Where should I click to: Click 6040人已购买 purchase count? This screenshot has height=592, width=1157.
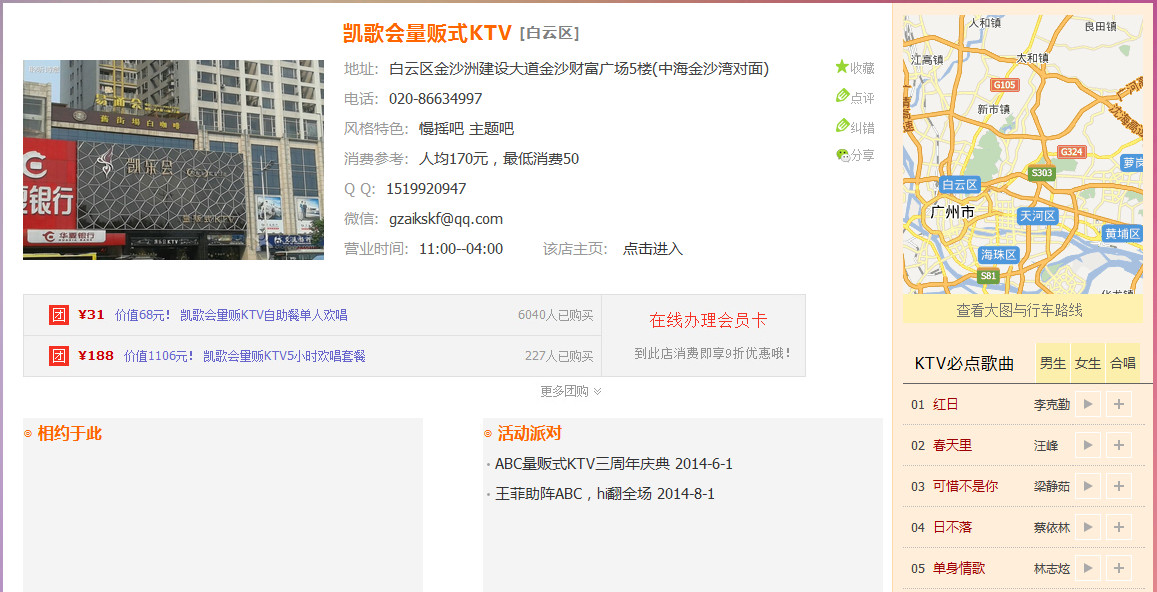tap(556, 315)
